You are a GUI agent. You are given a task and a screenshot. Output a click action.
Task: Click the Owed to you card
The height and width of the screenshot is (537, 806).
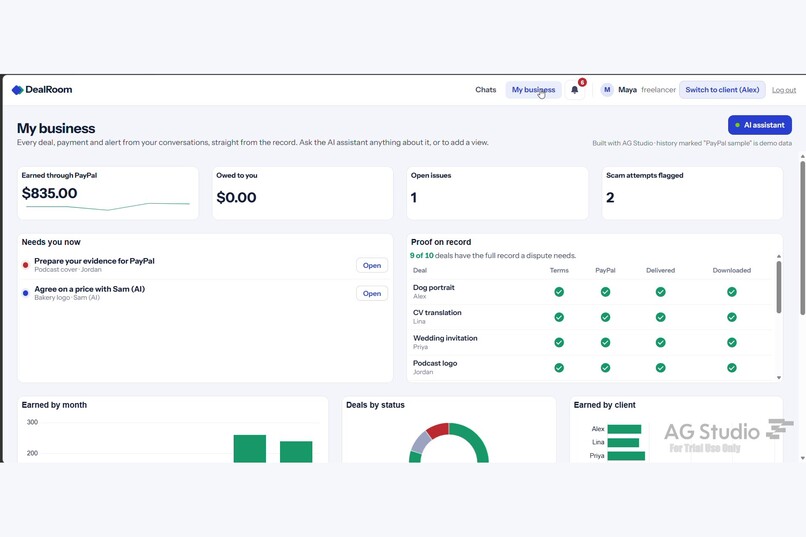[x=302, y=193]
